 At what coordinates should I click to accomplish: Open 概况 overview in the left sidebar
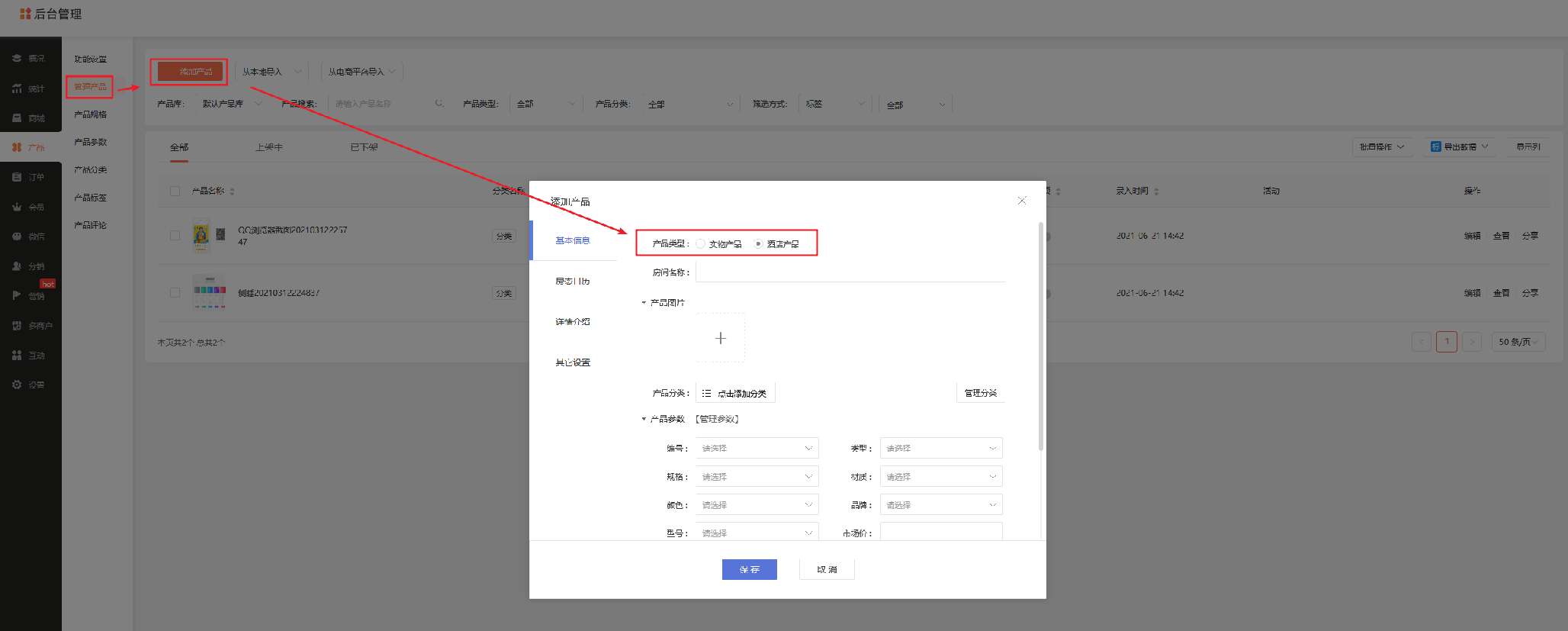29,58
